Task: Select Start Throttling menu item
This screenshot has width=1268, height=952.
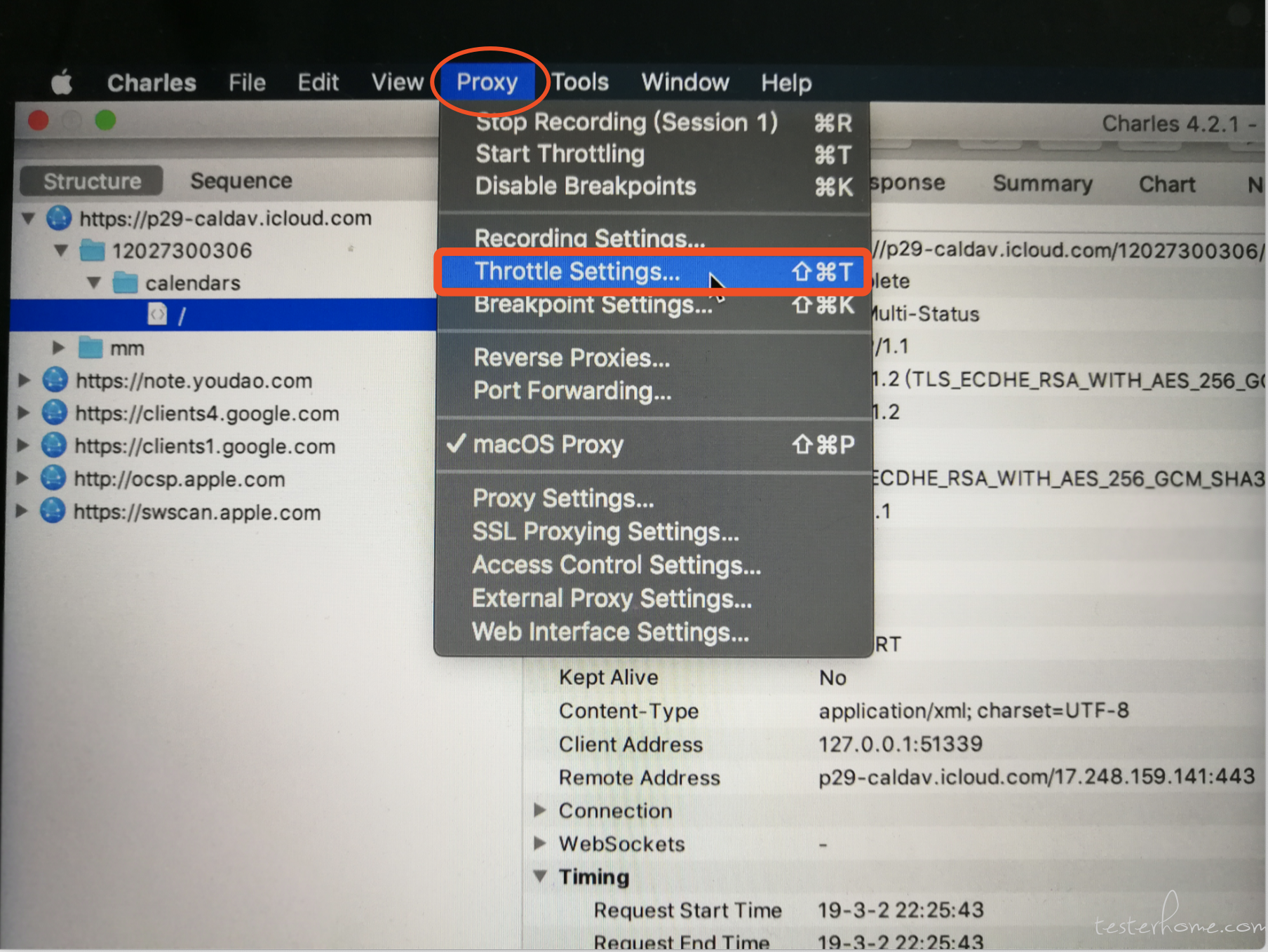Action: 654,154
